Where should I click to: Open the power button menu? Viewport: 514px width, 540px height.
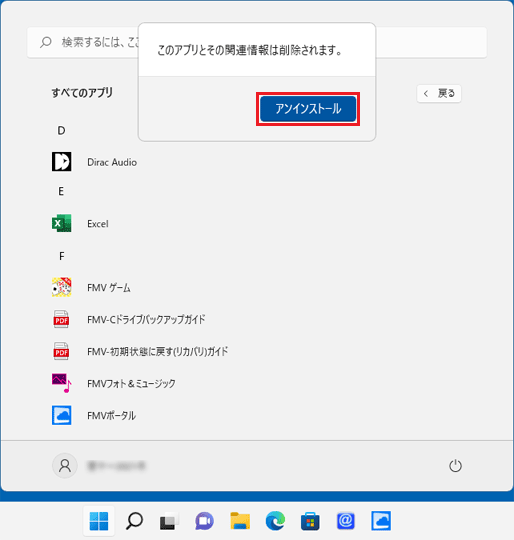coord(455,466)
